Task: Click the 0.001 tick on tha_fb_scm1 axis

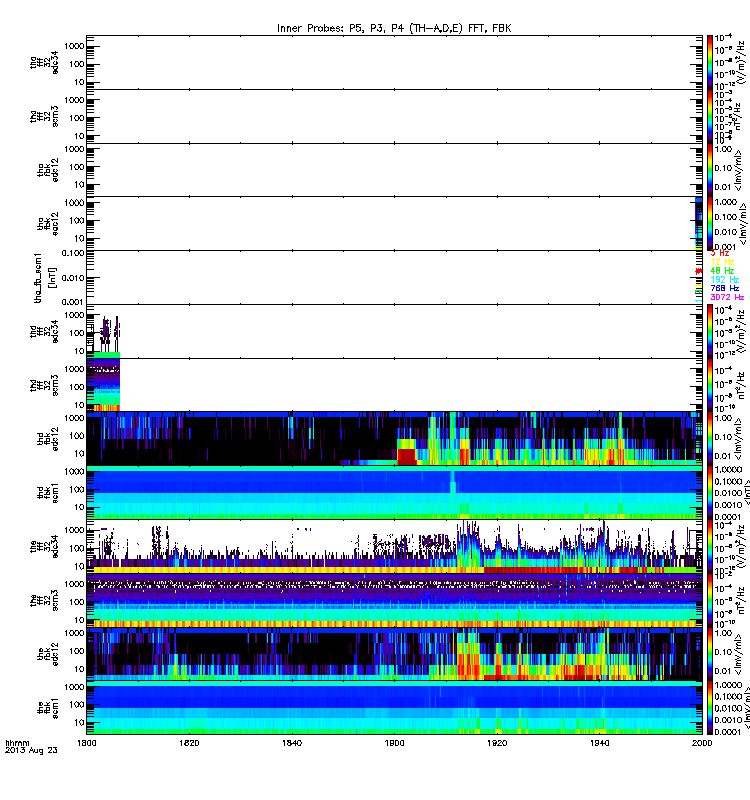Action: 73,302
